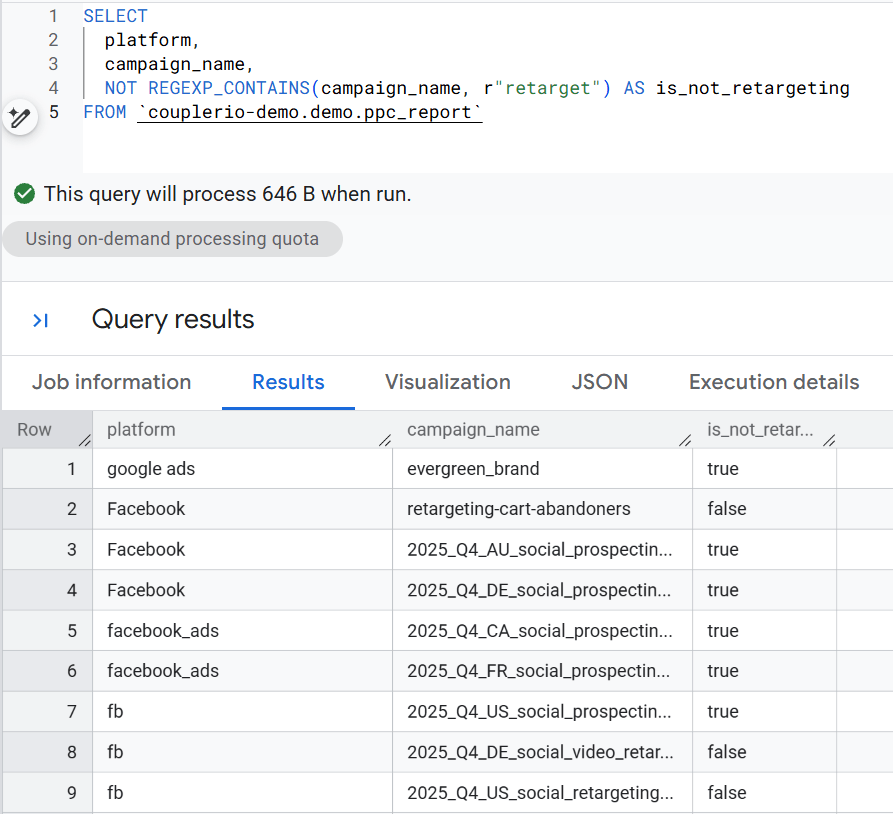Select the "google ads" platform cell
The image size is (893, 814).
point(242,469)
